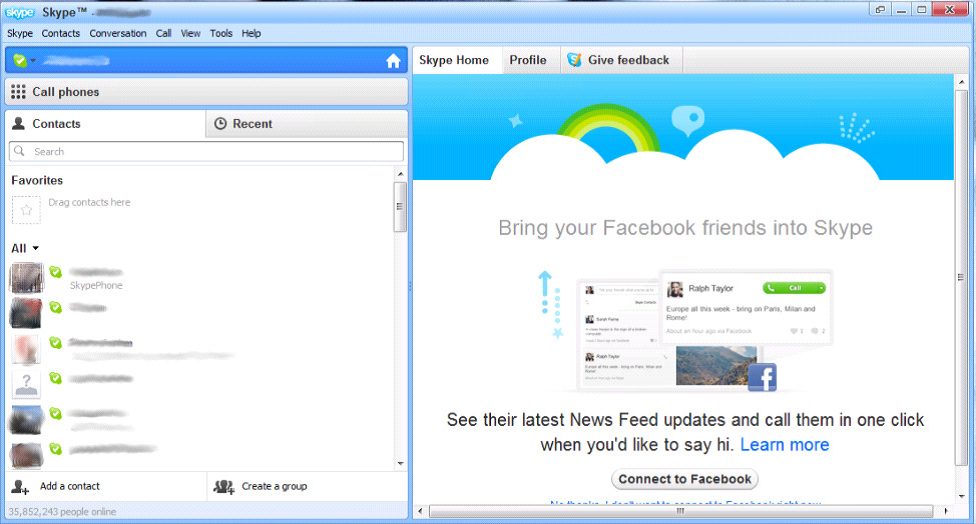Screen dimensions: 976x524
Task: Click the Favorites star placeholder
Action: tap(26, 210)
